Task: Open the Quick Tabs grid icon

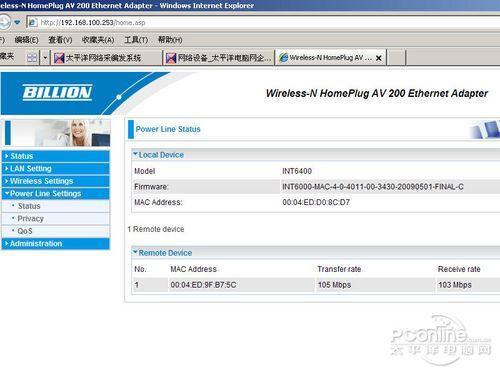Action: 32,58
